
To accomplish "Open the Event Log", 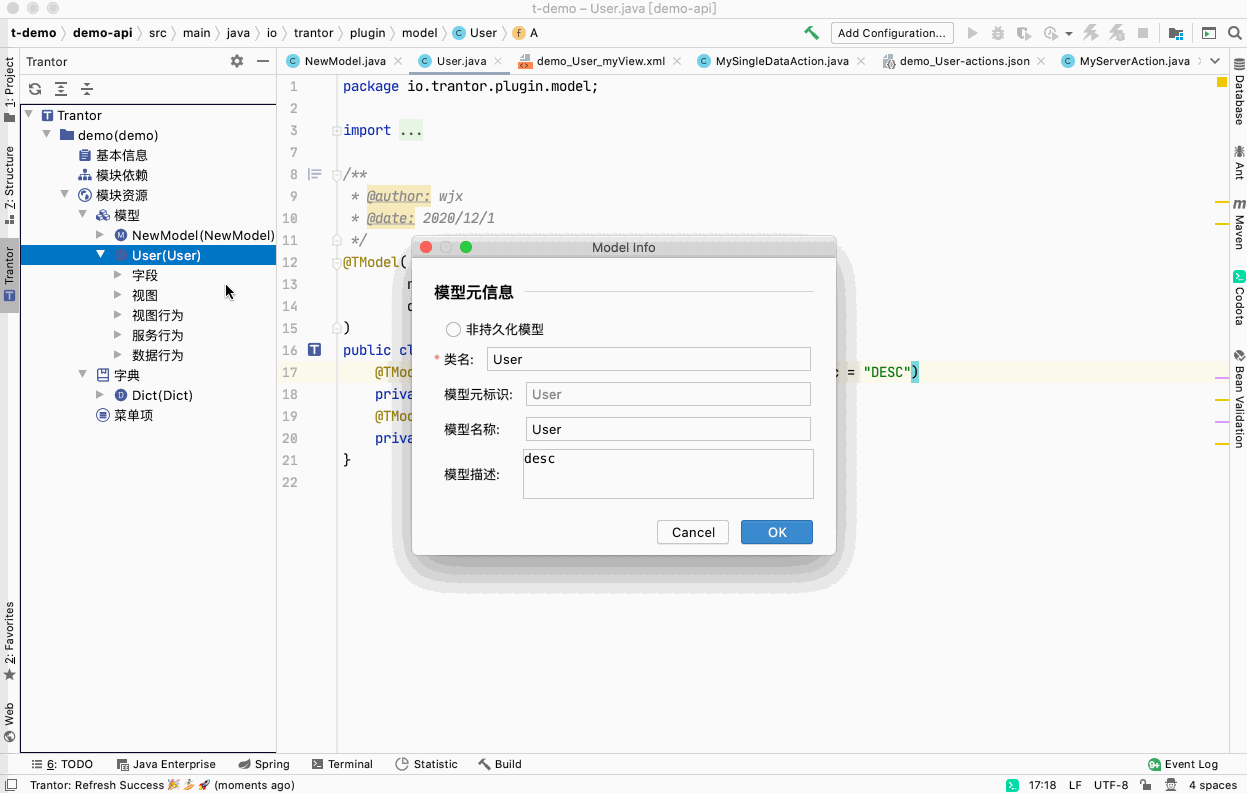I will point(1183,764).
